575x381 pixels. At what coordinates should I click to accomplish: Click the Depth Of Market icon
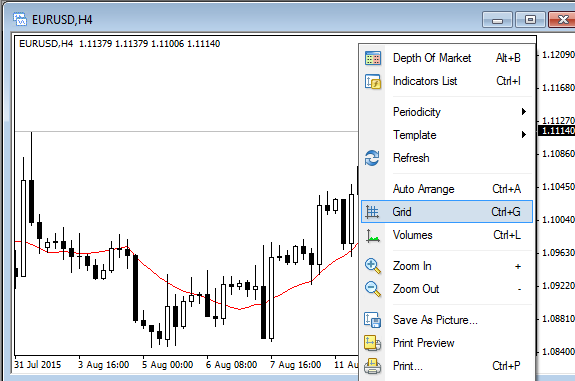click(x=373, y=58)
